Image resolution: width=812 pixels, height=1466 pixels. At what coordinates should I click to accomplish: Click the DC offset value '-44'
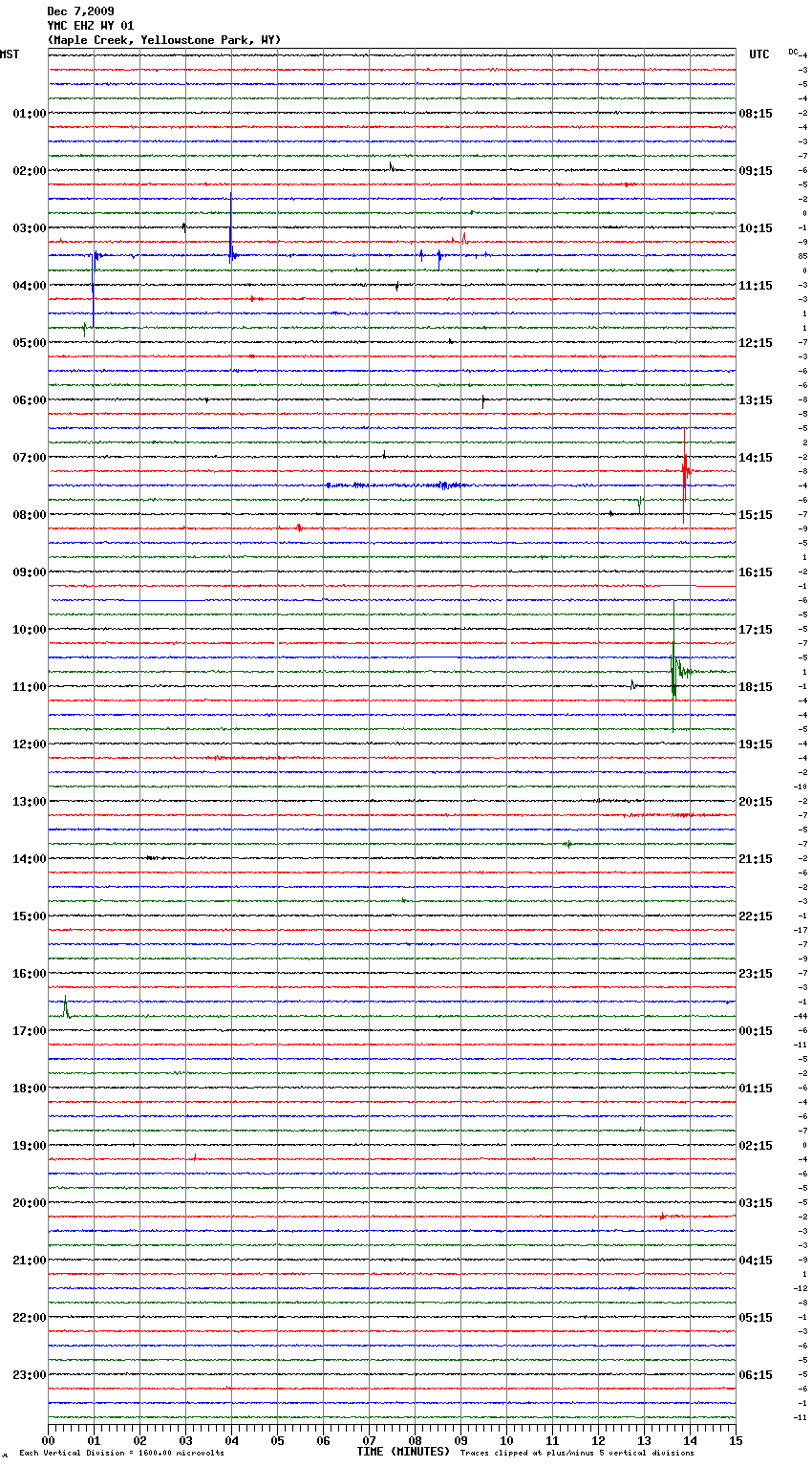(x=802, y=1016)
